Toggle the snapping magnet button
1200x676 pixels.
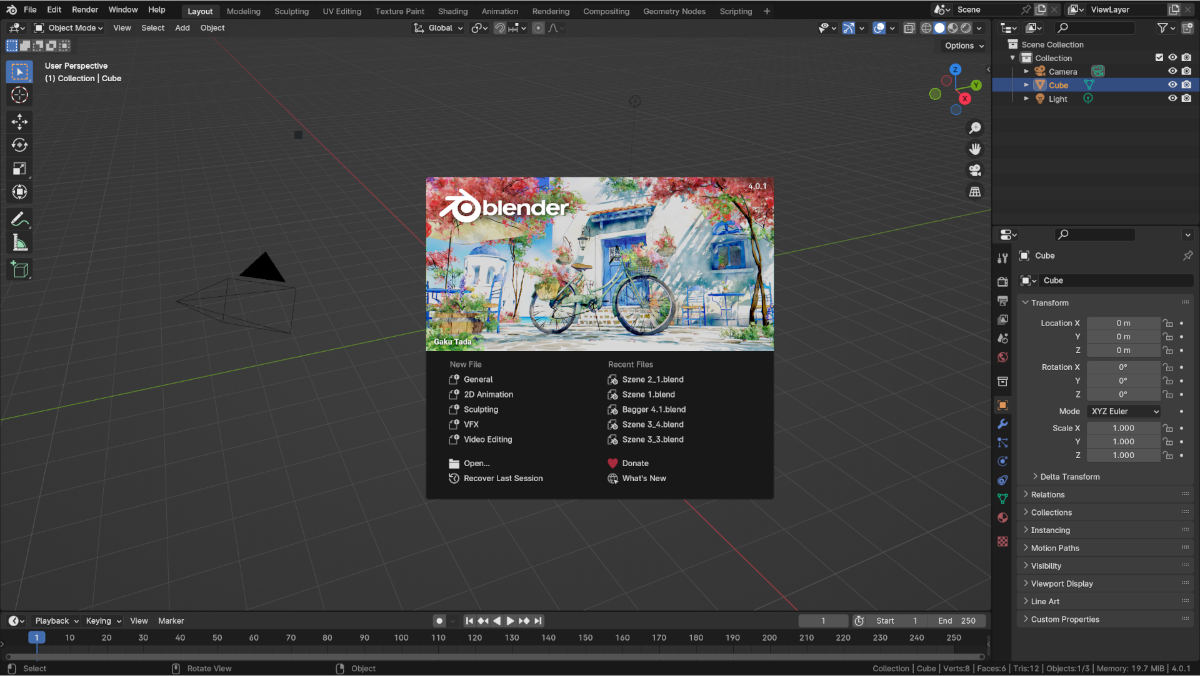(499, 28)
